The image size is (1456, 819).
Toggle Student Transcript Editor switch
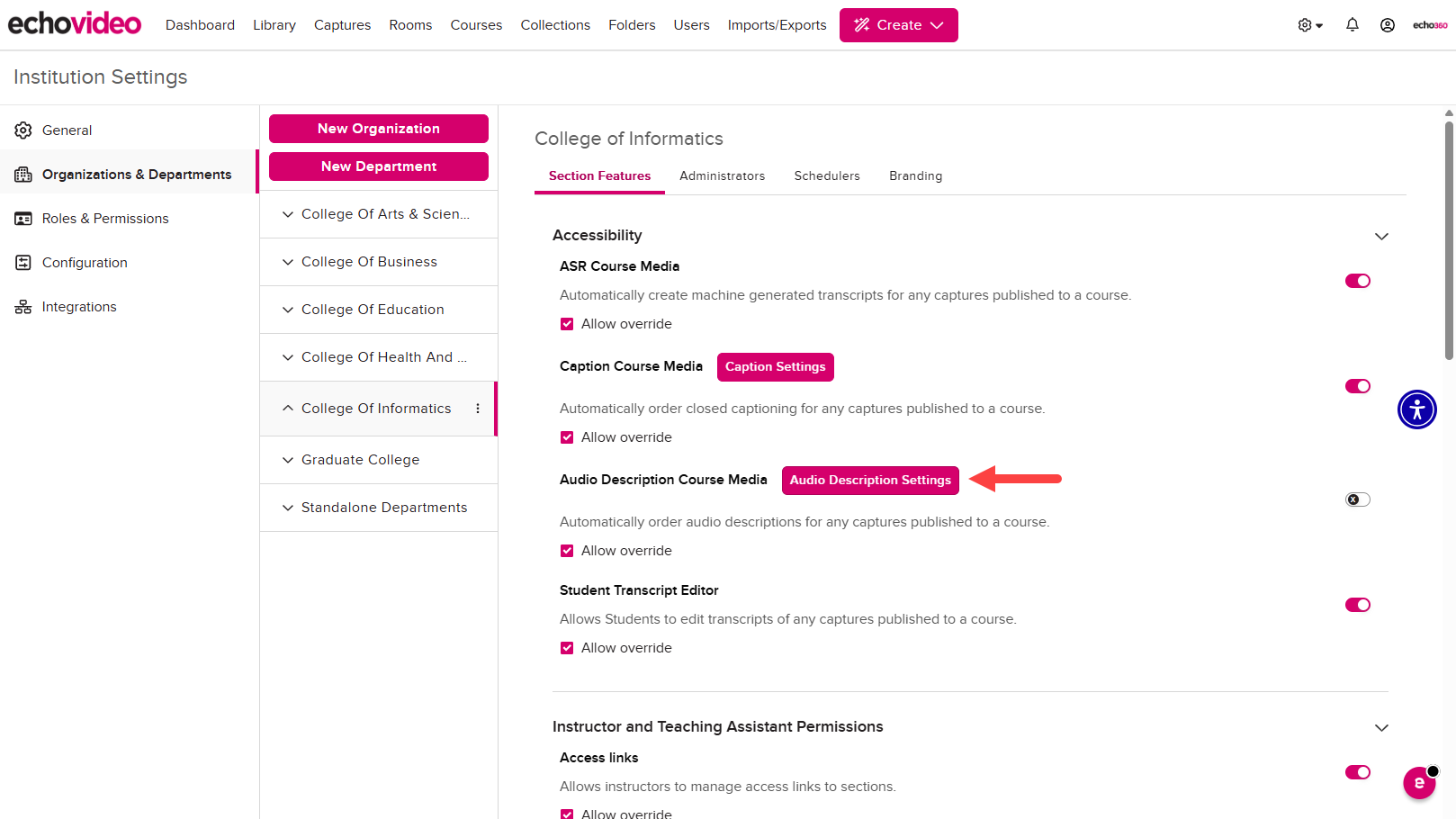(1358, 605)
